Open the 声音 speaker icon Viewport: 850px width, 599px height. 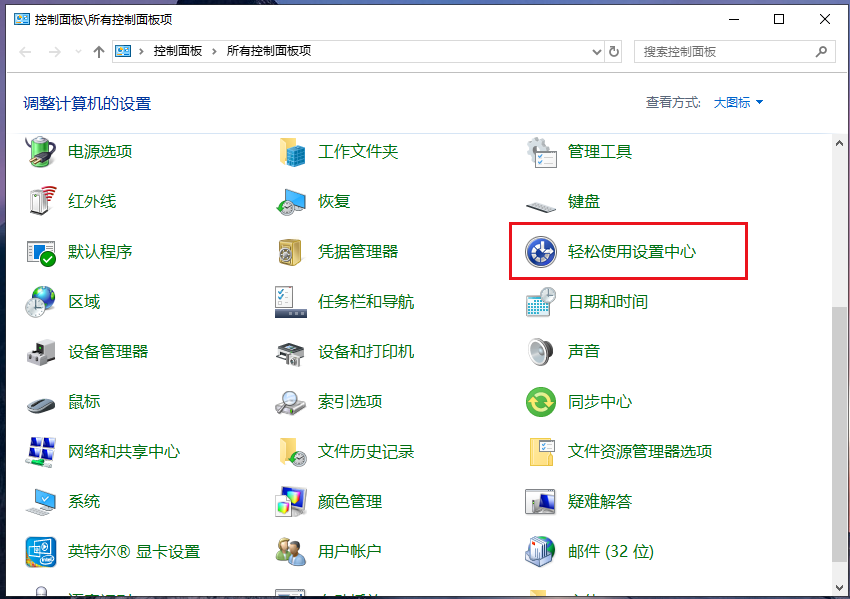pos(540,352)
